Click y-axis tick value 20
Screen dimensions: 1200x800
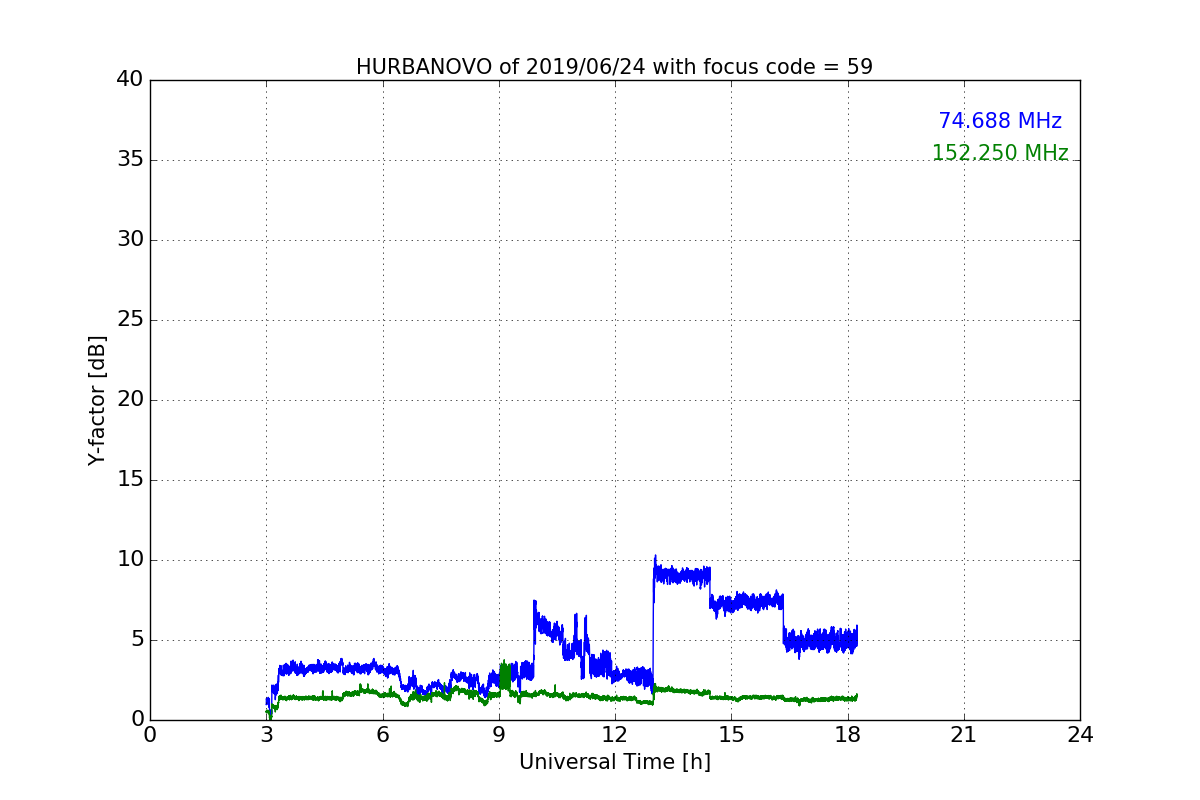[129, 400]
